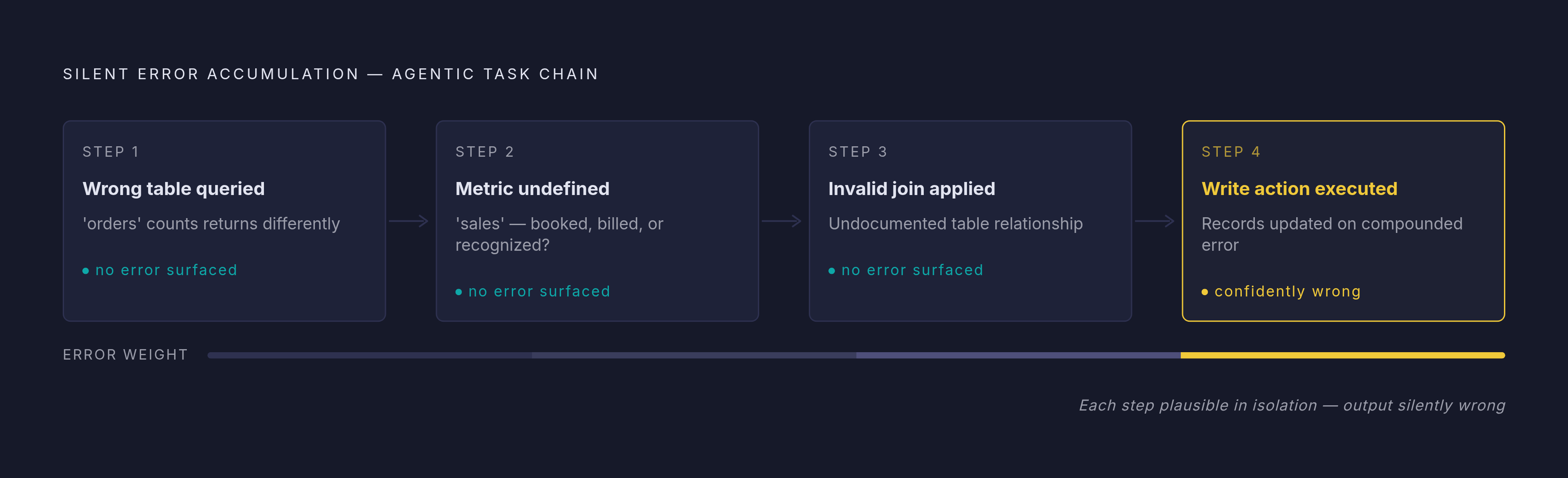
Task: Click the 'STEP 4' label
Action: point(1231,152)
